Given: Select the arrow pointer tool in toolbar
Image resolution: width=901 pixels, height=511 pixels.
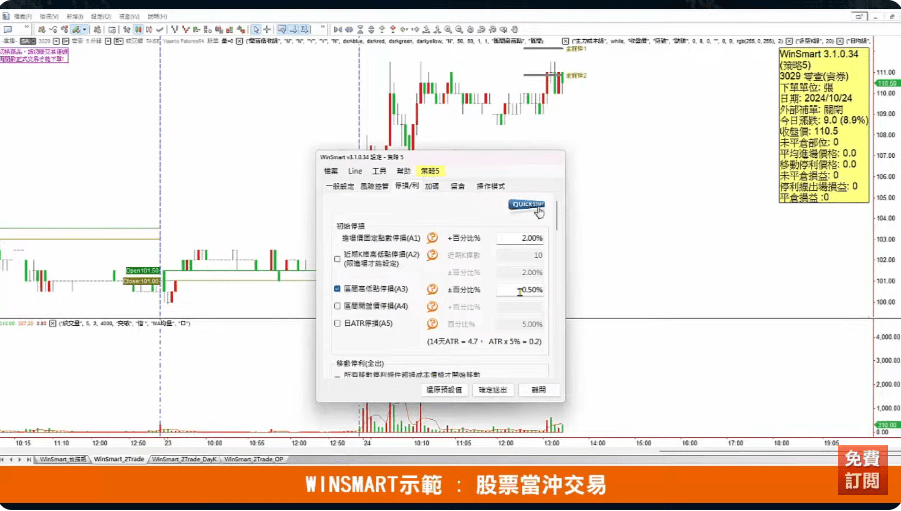Looking at the screenshot, I should [x=256, y=29].
